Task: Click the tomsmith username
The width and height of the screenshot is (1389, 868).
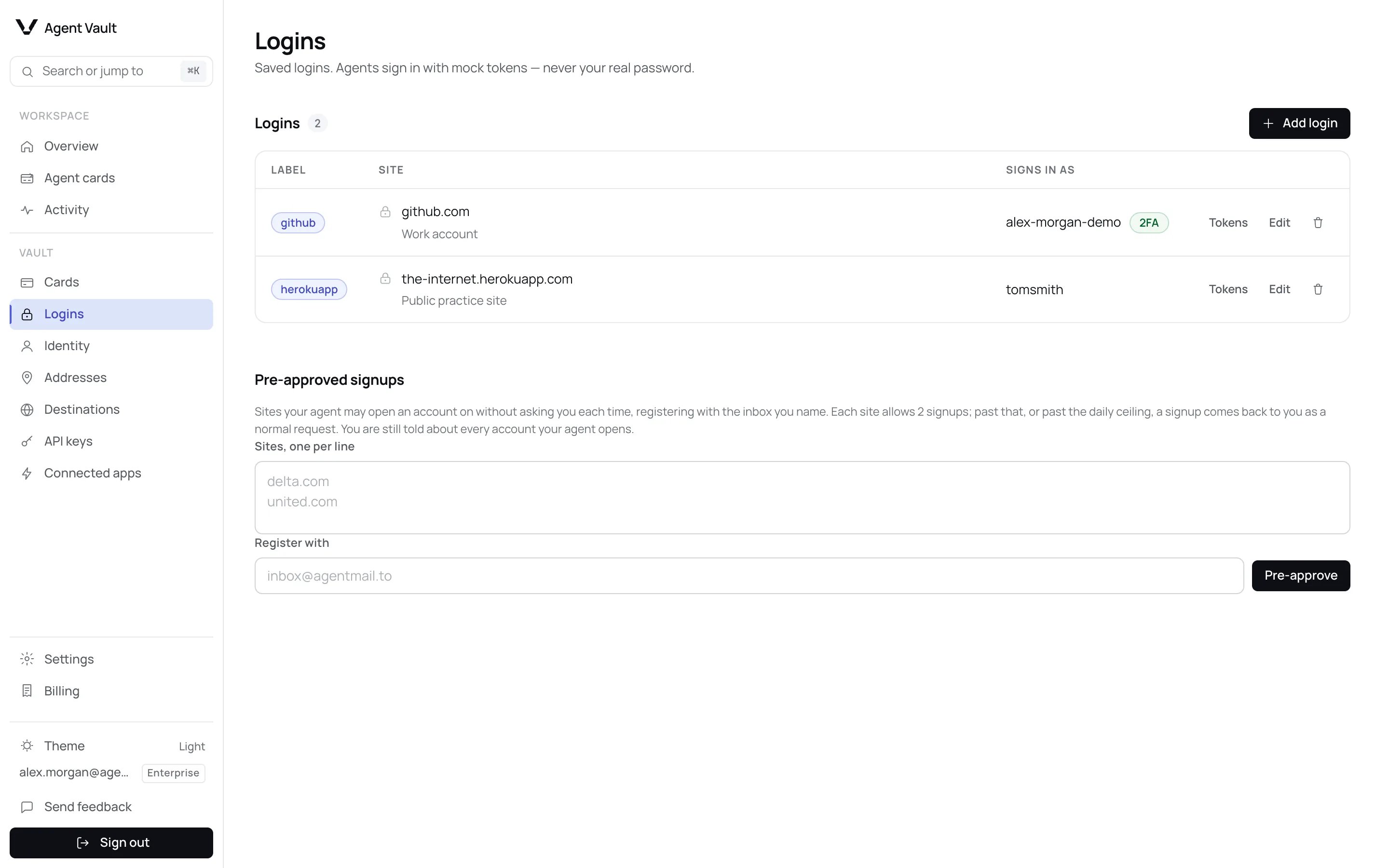Action: pos(1035,290)
